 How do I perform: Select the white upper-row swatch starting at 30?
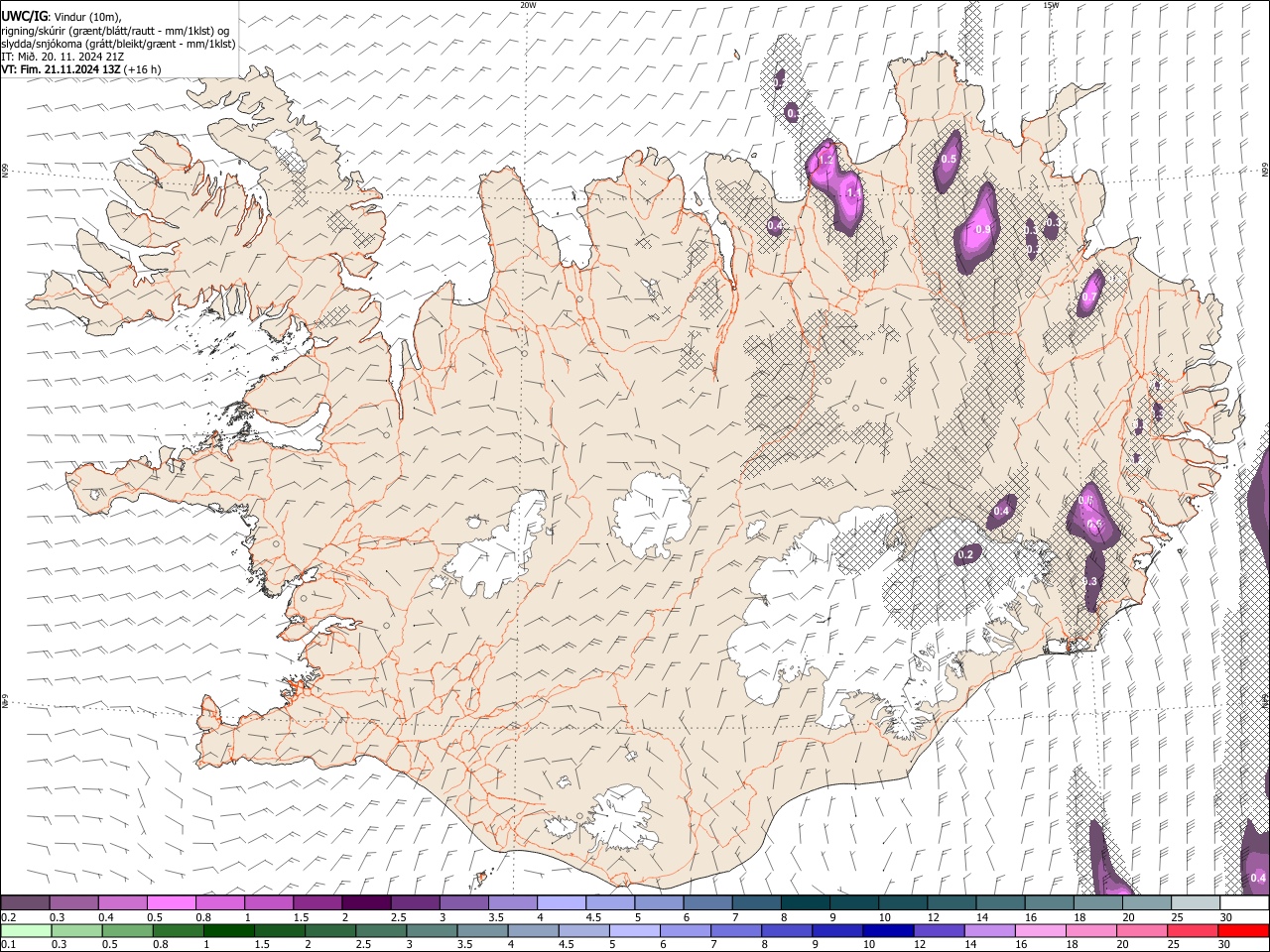pyautogui.click(x=1245, y=903)
